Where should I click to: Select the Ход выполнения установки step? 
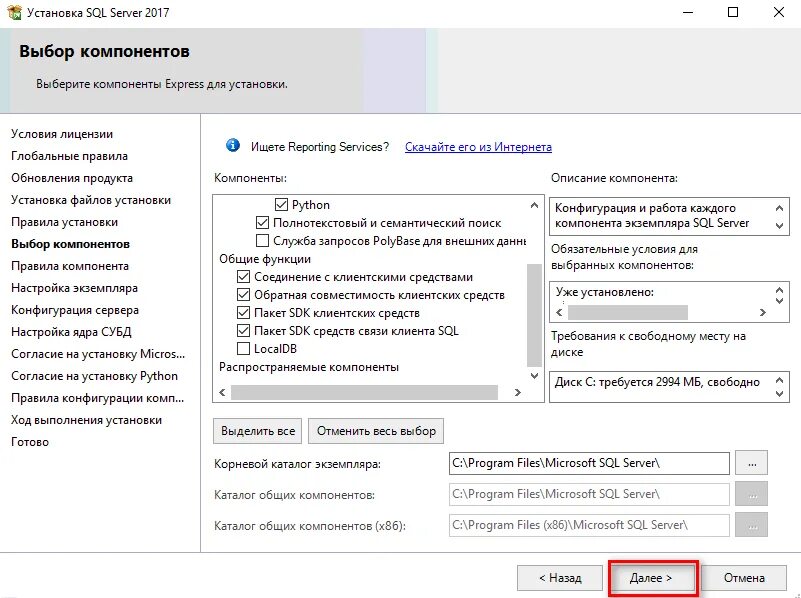tap(86, 420)
